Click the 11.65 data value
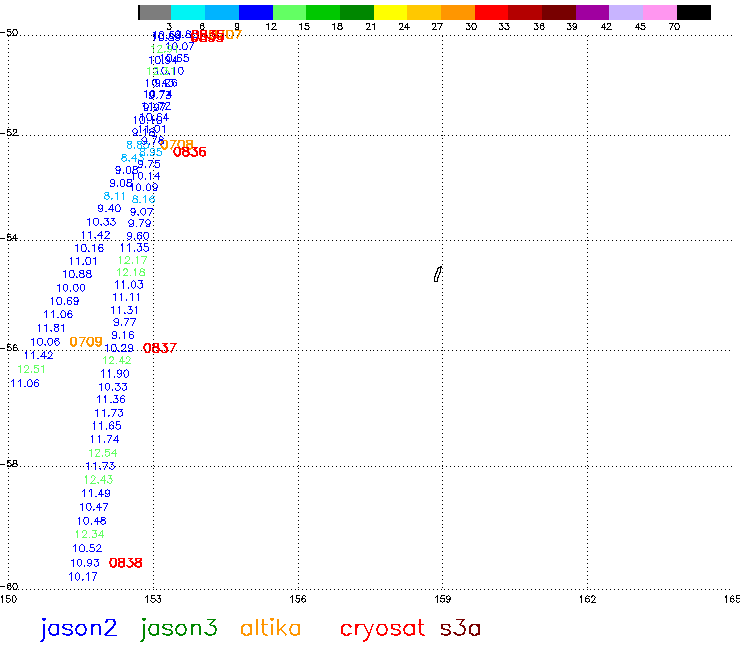The image size is (740, 650). [107, 426]
